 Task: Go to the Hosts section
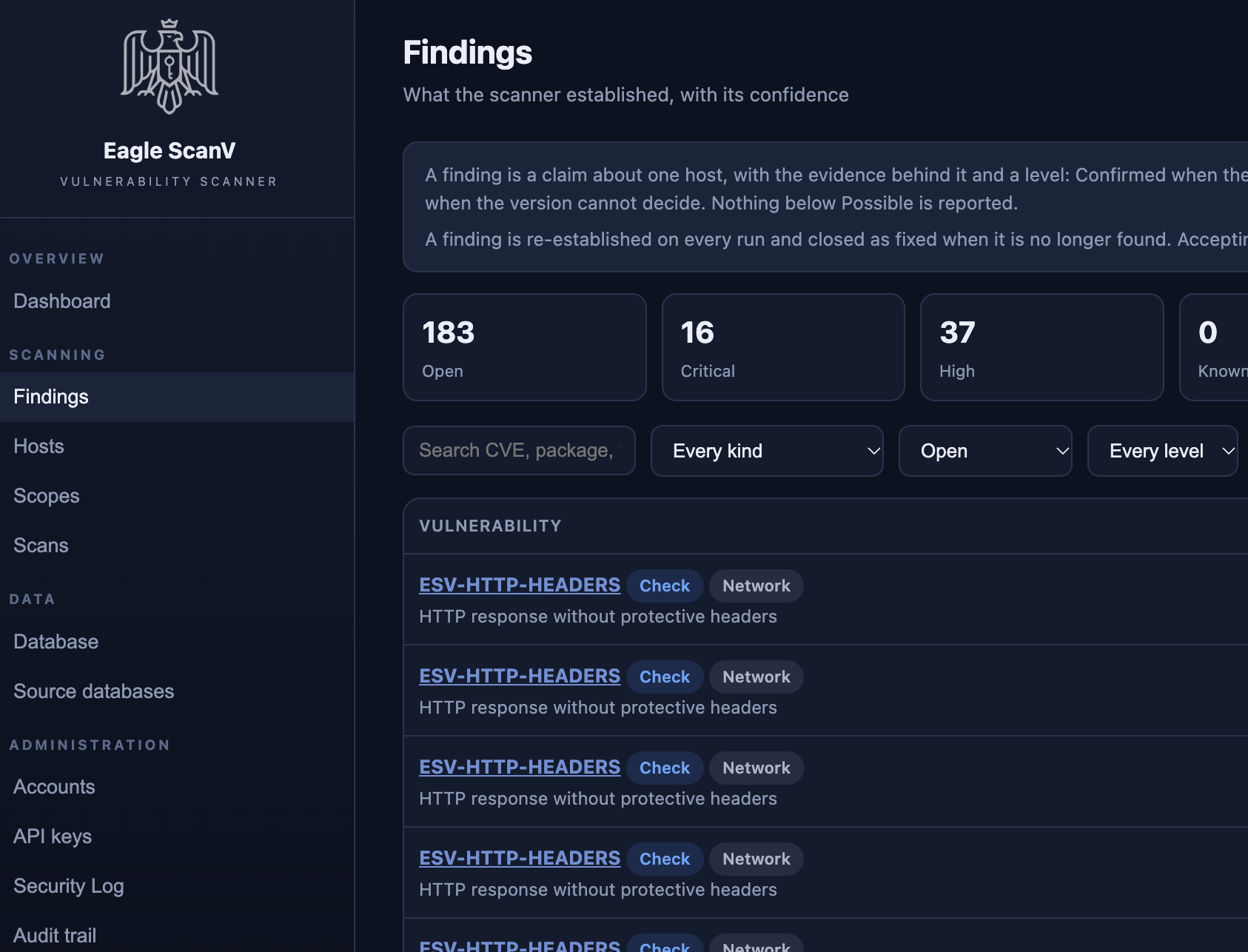point(177,446)
